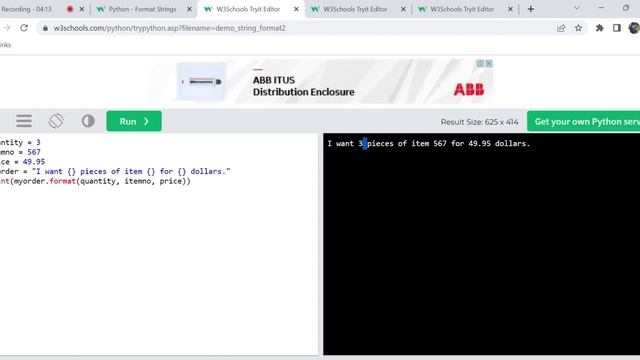Share this page via the share icon

tap(561, 28)
